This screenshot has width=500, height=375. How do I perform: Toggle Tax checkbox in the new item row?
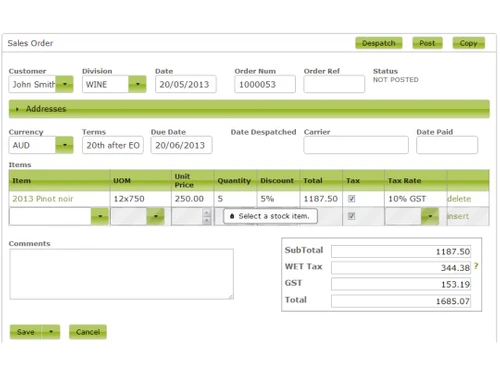click(x=351, y=216)
